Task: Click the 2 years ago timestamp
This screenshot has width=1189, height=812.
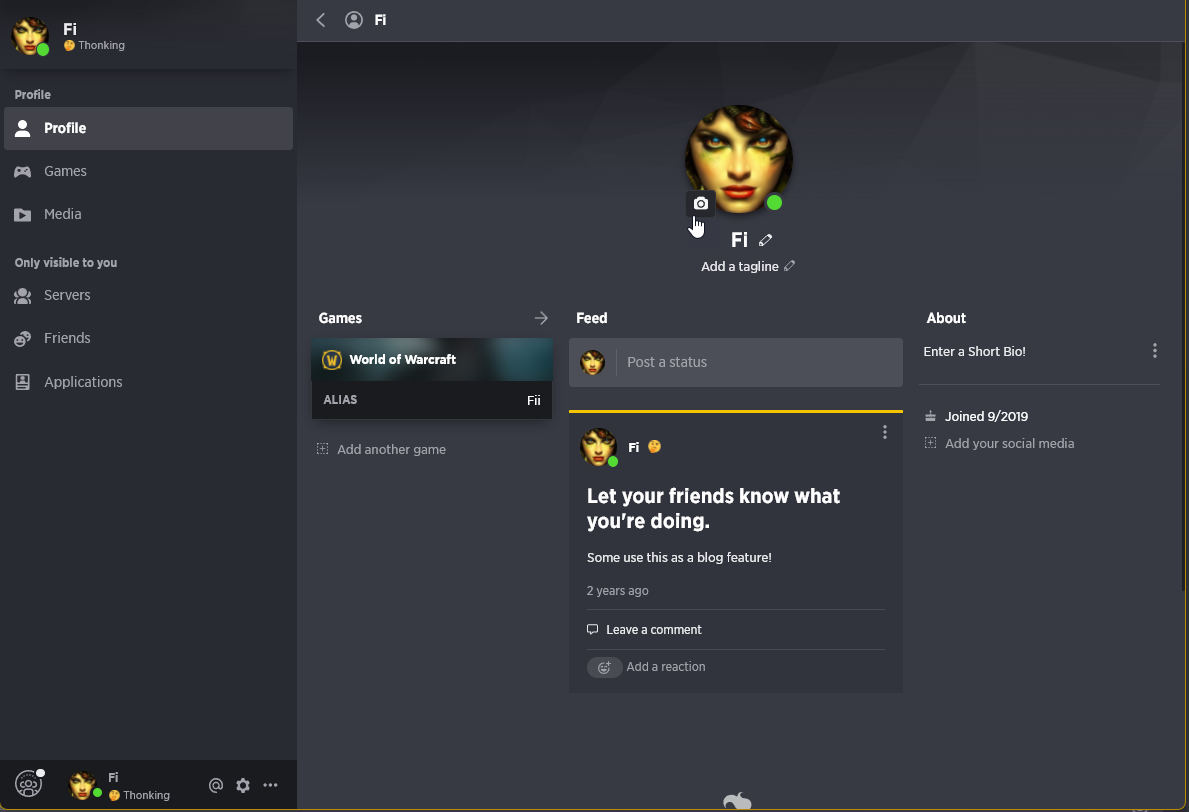Action: (x=617, y=591)
